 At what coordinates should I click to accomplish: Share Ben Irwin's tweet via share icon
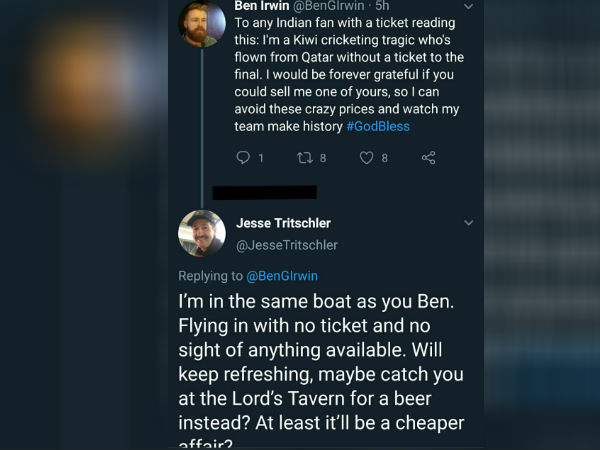(428, 158)
